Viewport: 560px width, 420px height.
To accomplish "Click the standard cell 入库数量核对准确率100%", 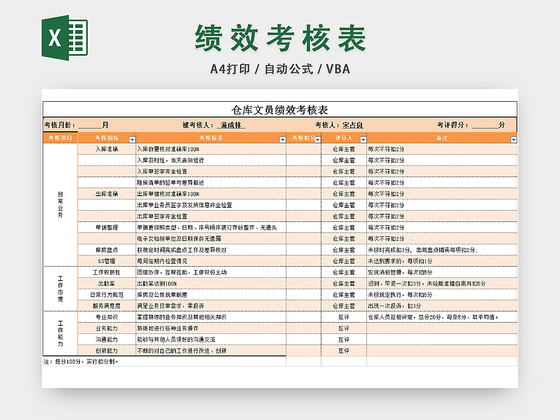I will coord(211,149).
